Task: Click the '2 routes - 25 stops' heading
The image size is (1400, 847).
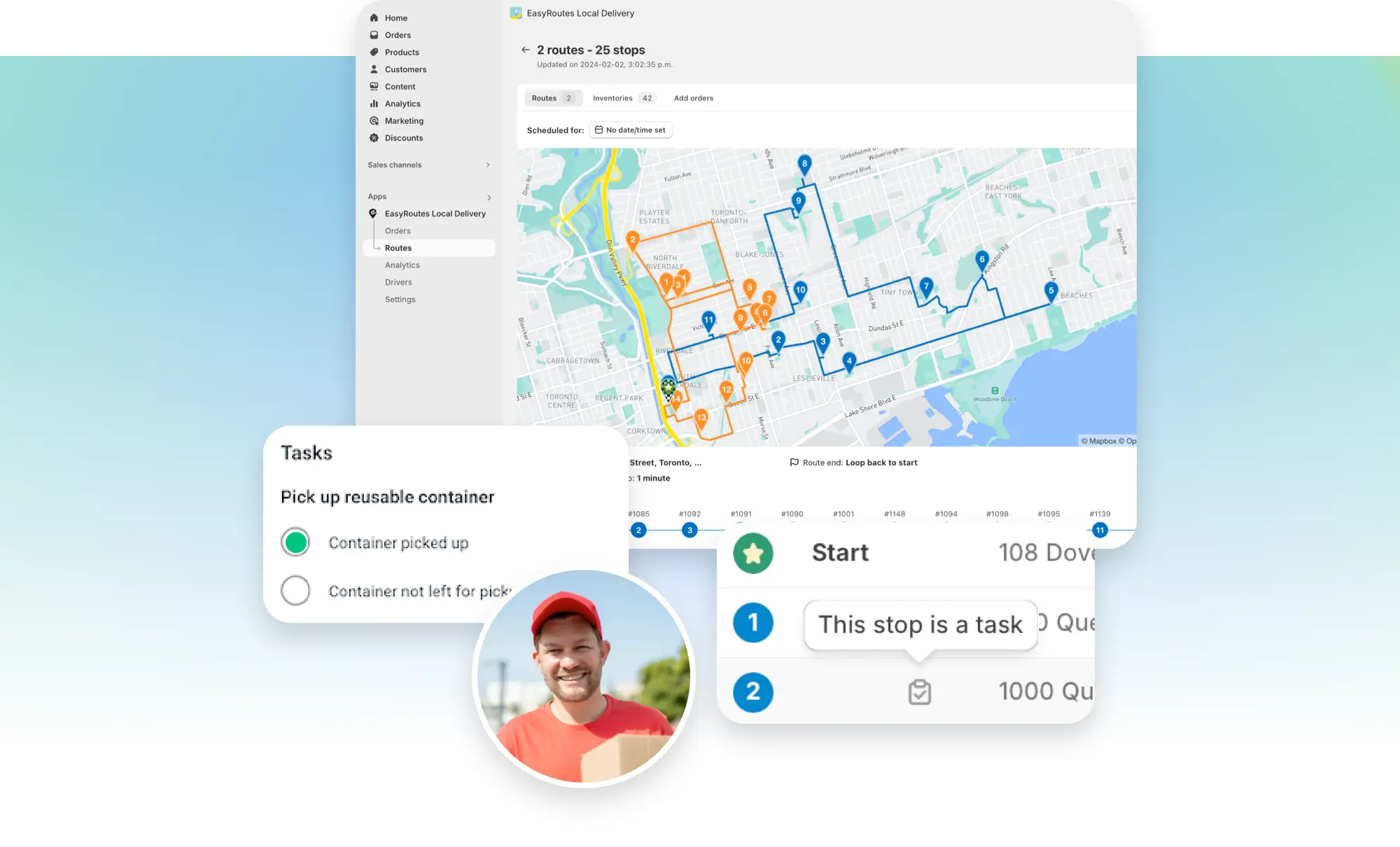Action: point(591,50)
